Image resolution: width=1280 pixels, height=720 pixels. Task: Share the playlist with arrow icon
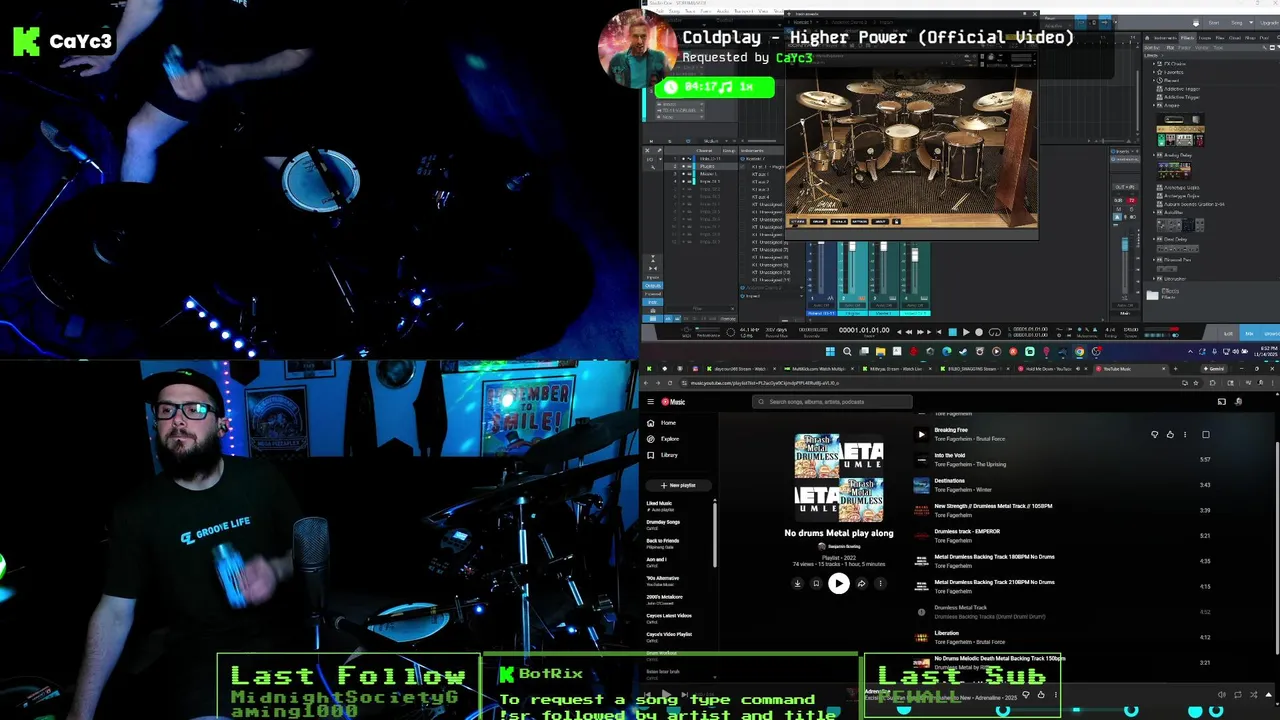(x=861, y=584)
